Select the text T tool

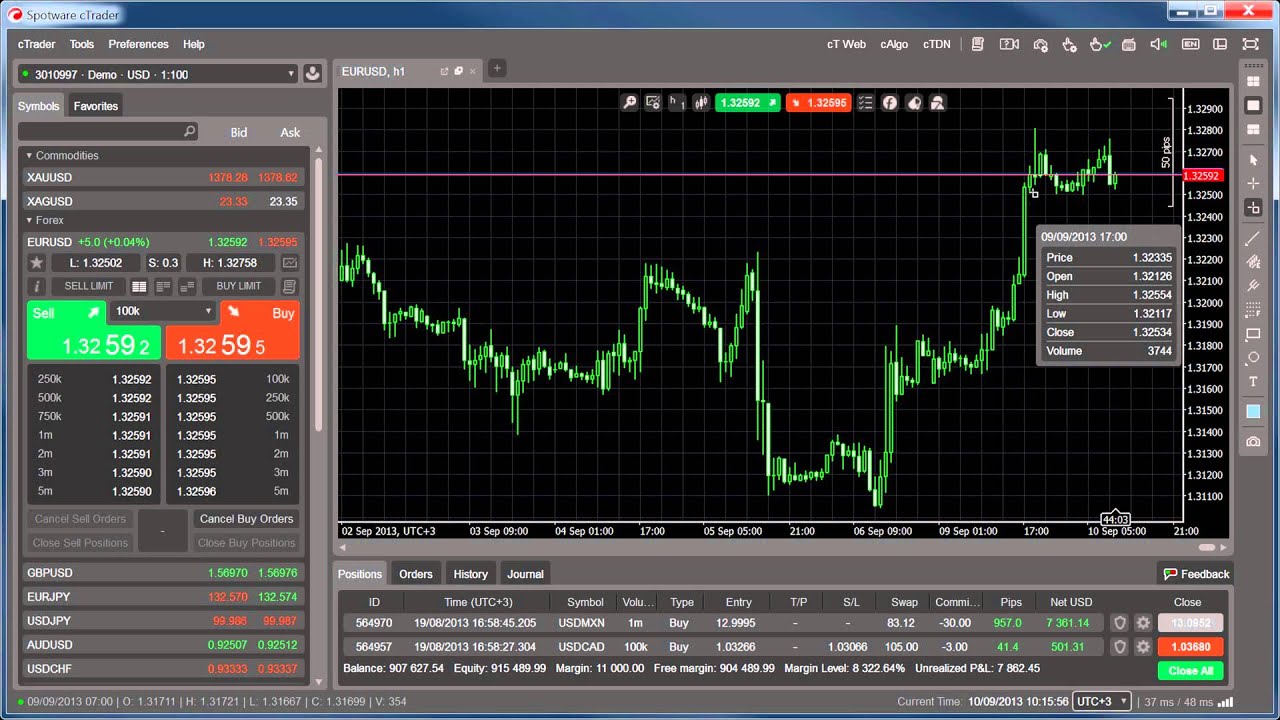coord(1253,382)
